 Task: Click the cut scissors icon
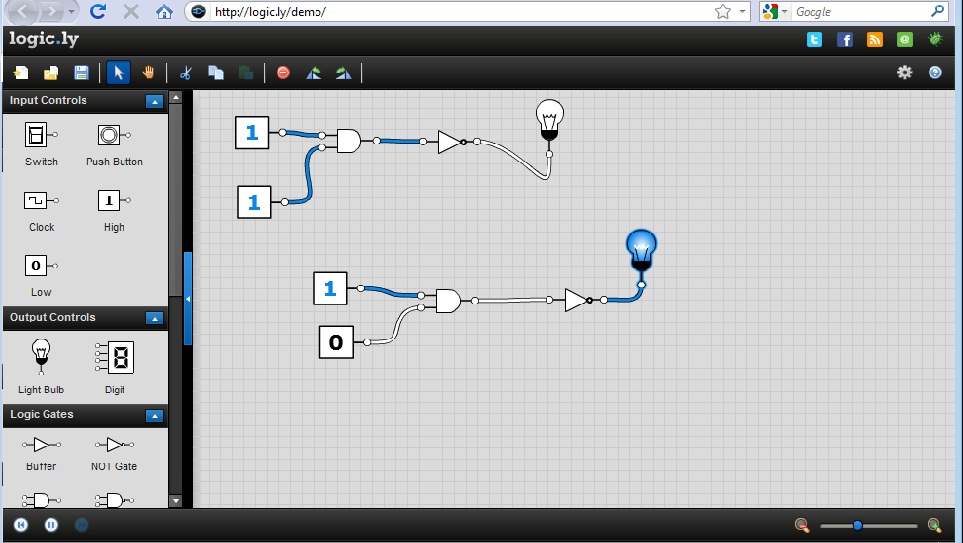(x=185, y=73)
